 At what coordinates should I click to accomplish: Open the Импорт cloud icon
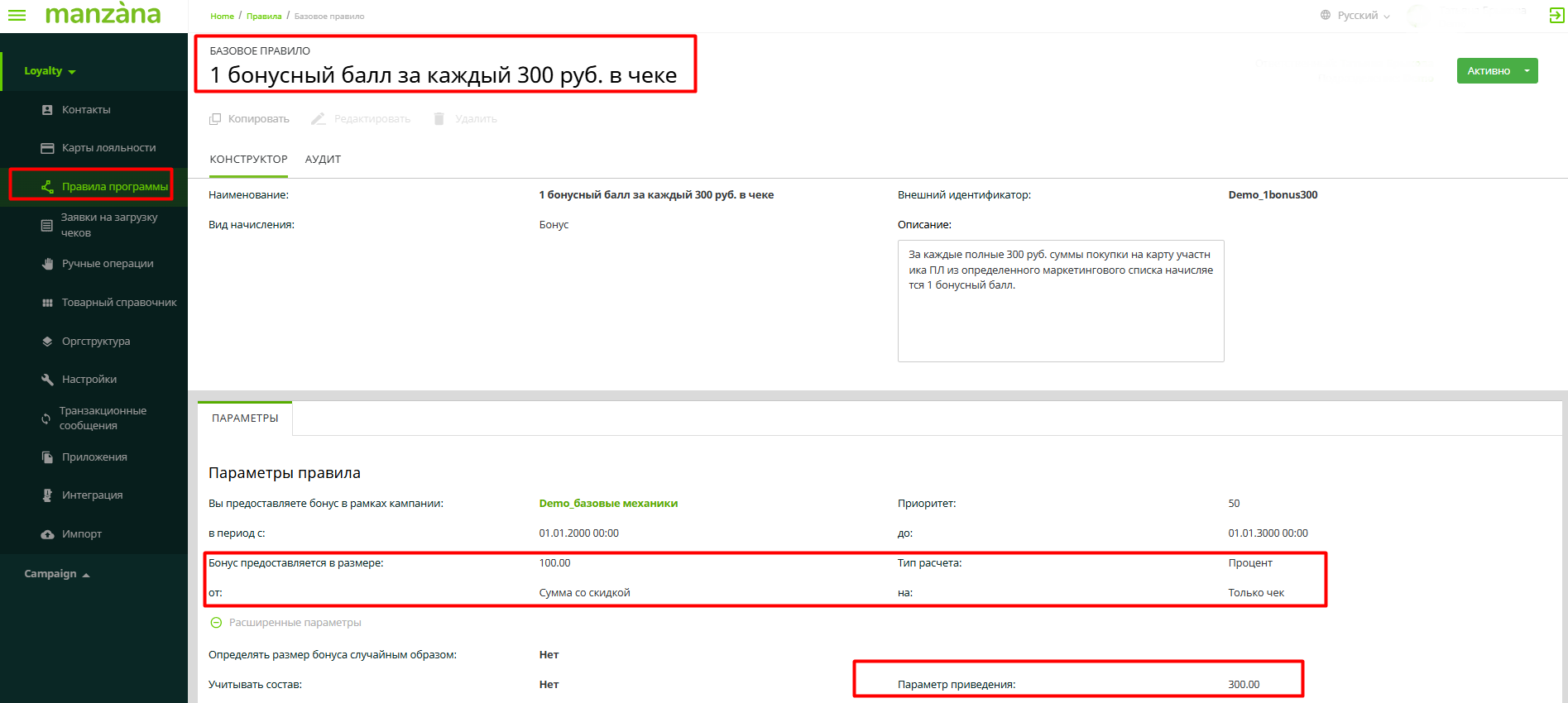(x=47, y=534)
